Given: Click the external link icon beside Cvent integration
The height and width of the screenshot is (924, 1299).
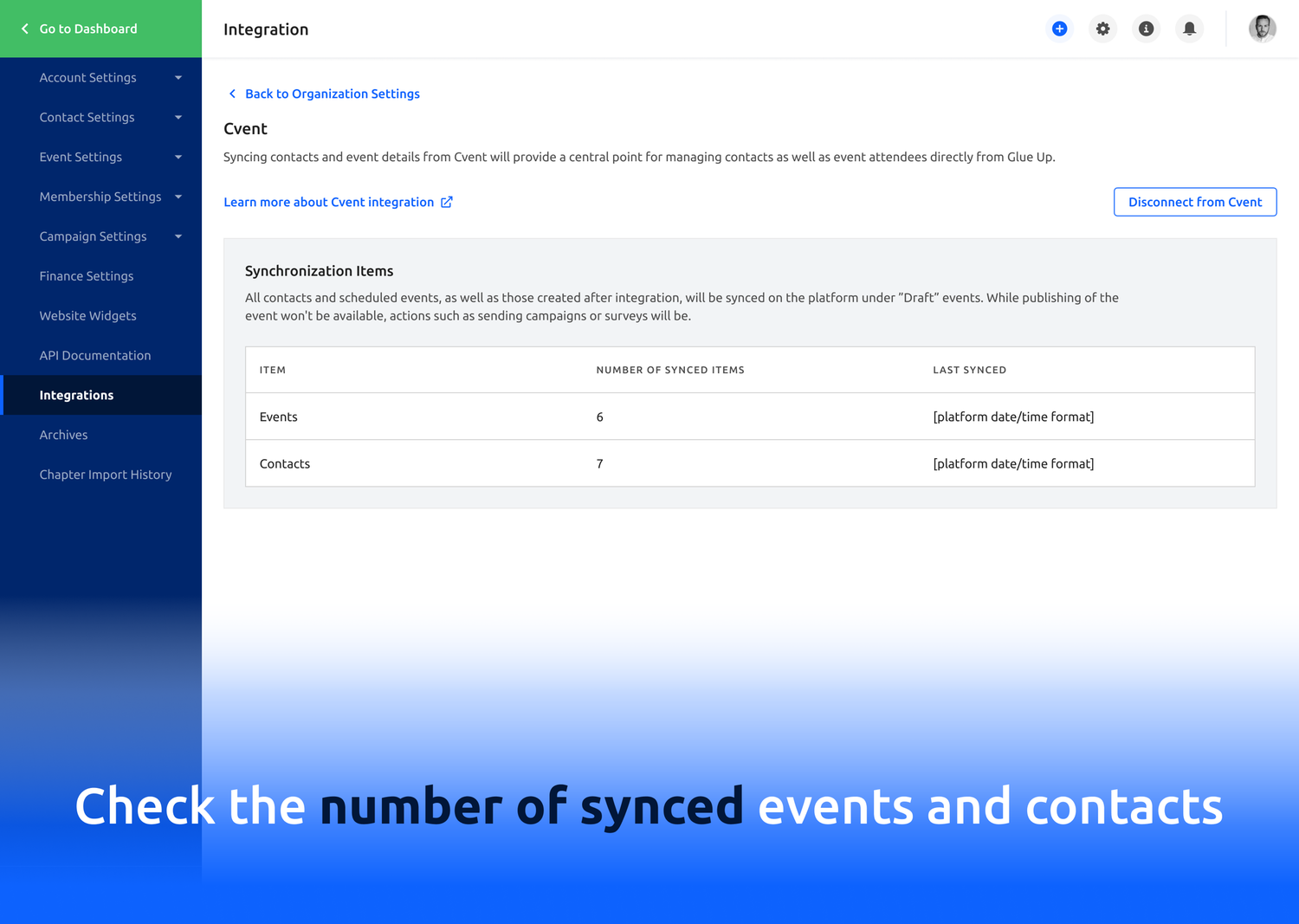Looking at the screenshot, I should click(x=447, y=202).
